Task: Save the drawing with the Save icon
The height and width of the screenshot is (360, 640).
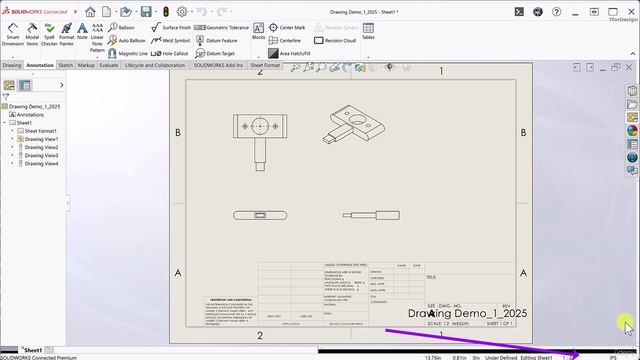Action: (x=146, y=12)
